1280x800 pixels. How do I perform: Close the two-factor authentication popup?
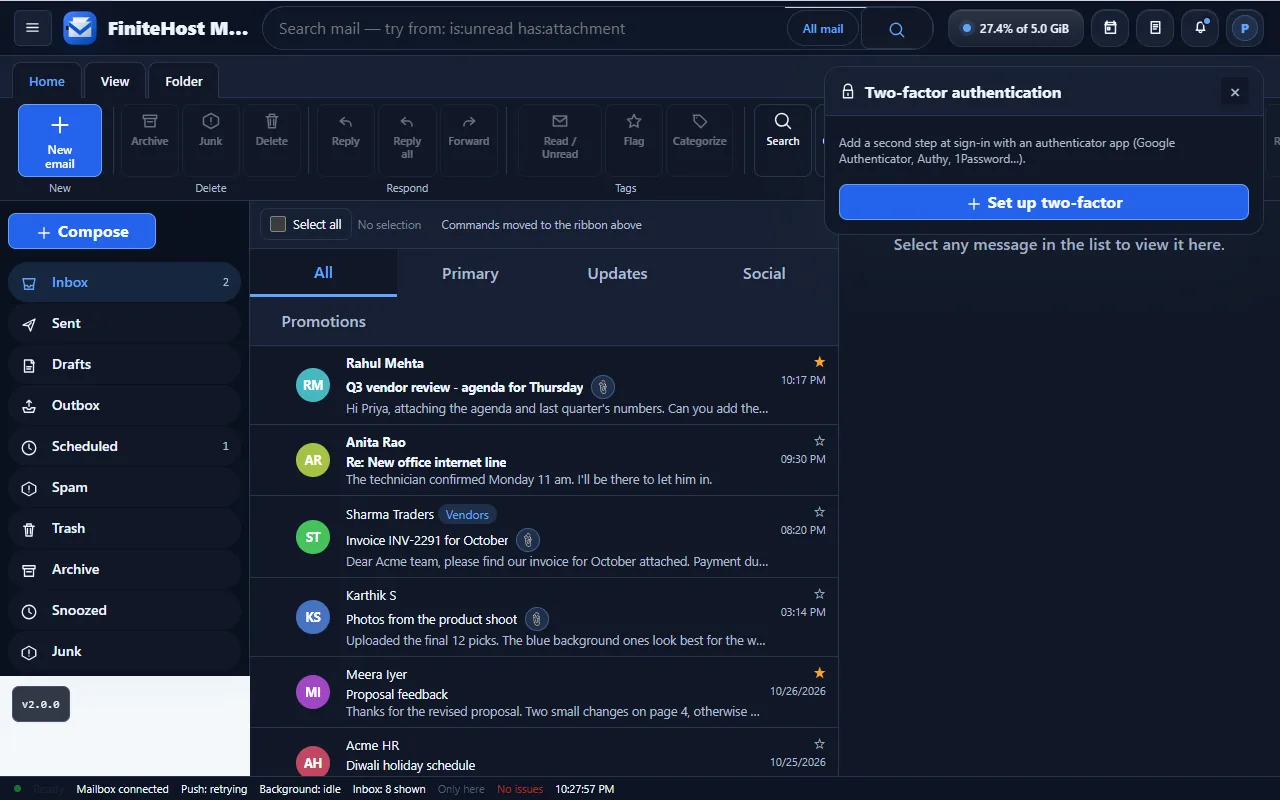(x=1235, y=92)
